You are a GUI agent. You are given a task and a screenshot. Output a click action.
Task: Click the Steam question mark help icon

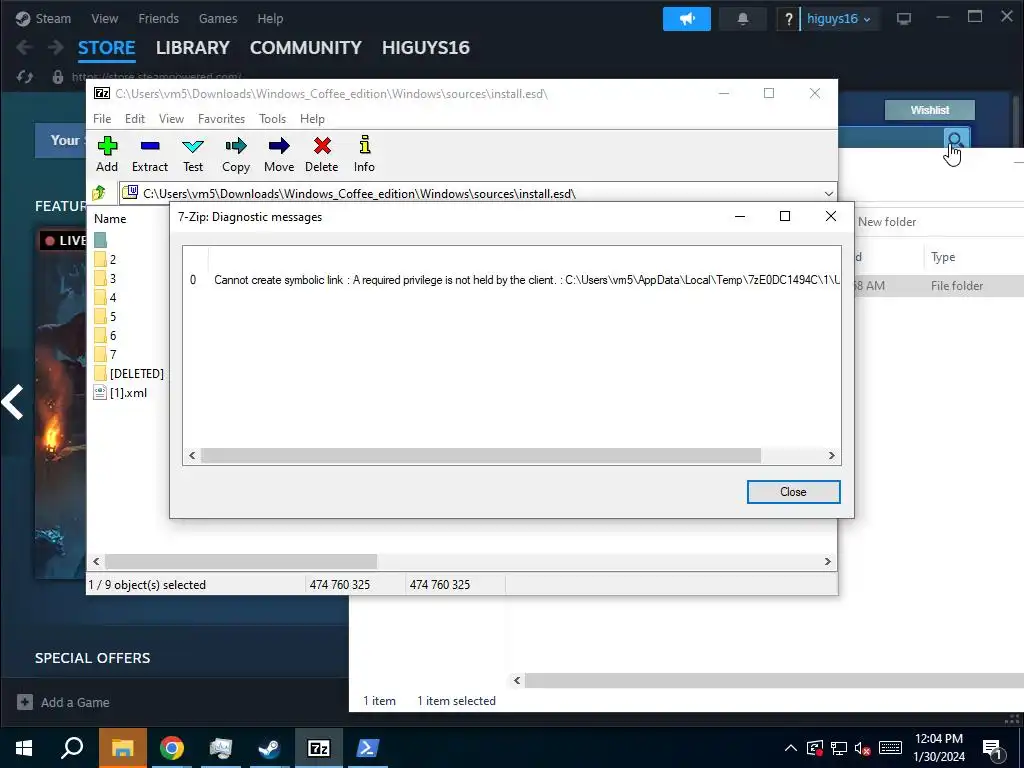coord(788,19)
